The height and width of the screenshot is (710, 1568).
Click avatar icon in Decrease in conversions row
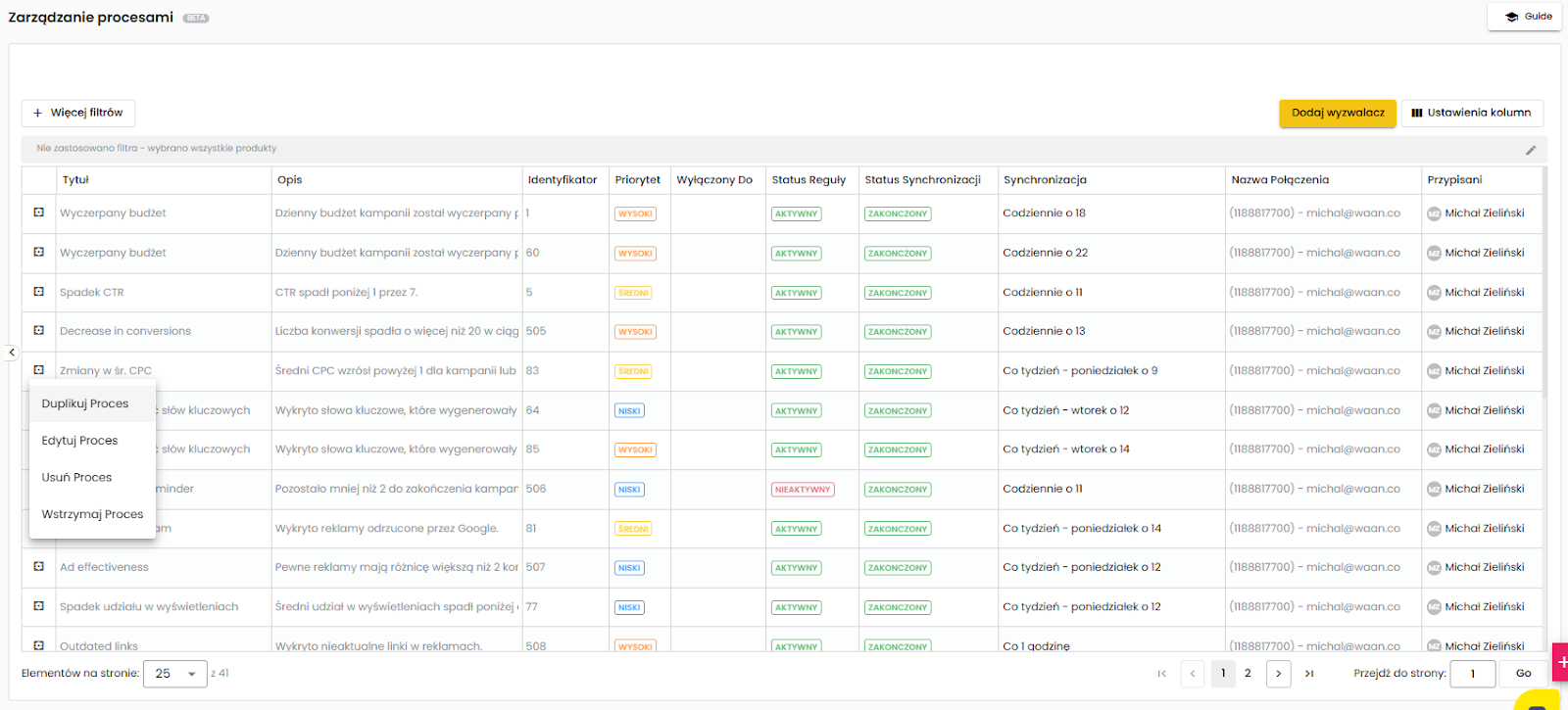coord(1434,332)
